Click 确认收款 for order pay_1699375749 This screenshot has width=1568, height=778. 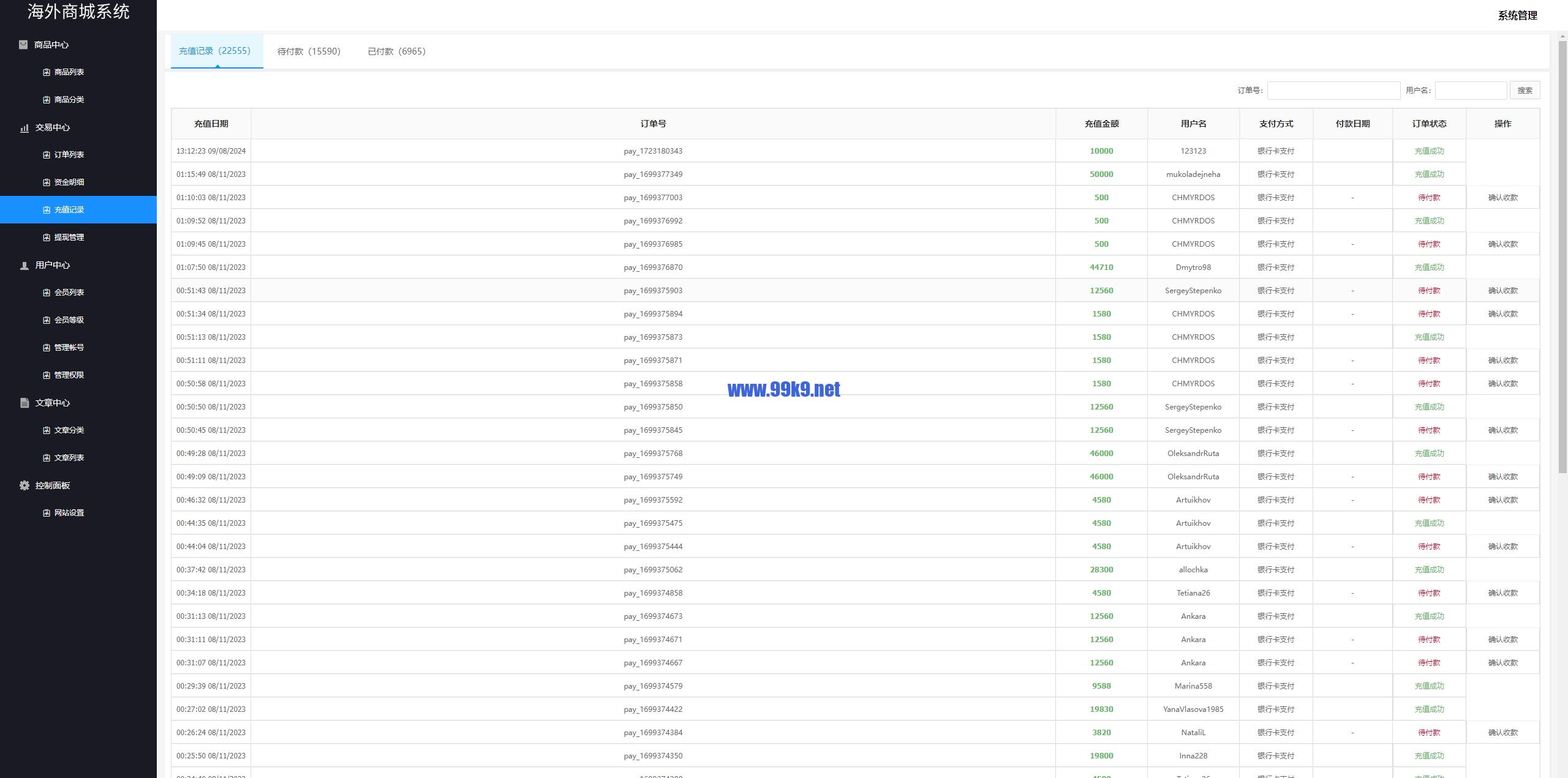tap(1502, 477)
